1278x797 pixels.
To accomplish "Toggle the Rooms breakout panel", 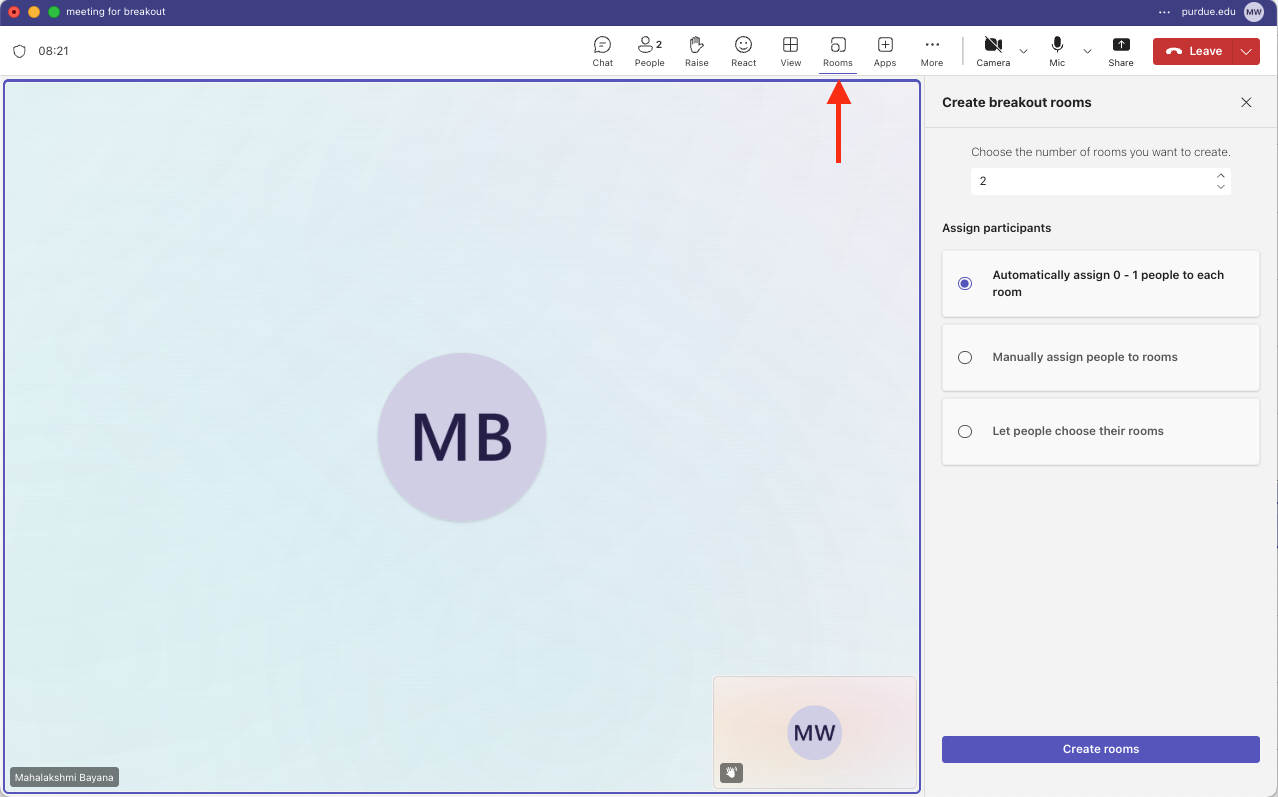I will coord(837,51).
